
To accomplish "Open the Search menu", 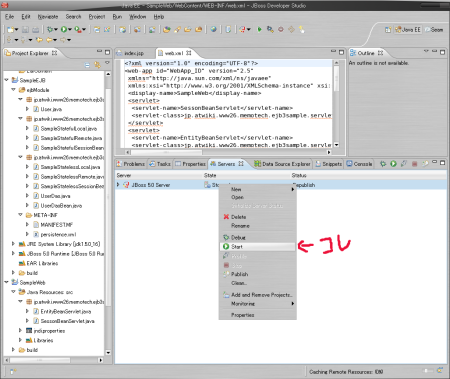I will coord(73,17).
